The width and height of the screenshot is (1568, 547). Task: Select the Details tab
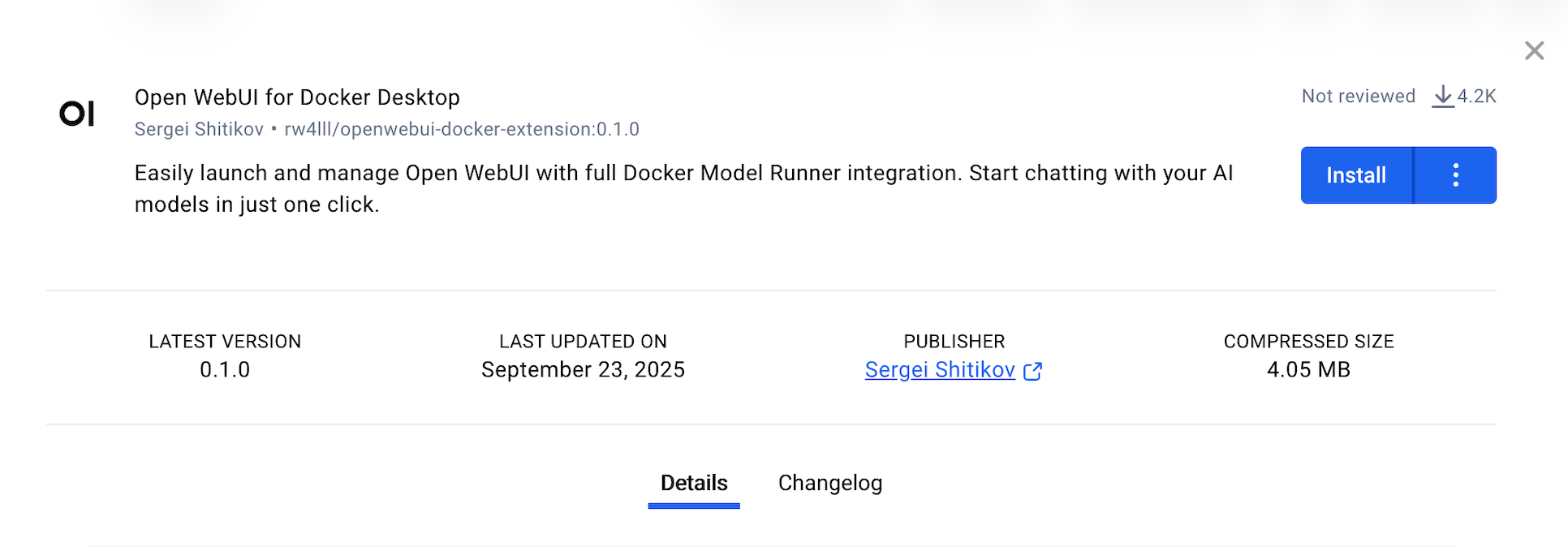pyautogui.click(x=693, y=483)
